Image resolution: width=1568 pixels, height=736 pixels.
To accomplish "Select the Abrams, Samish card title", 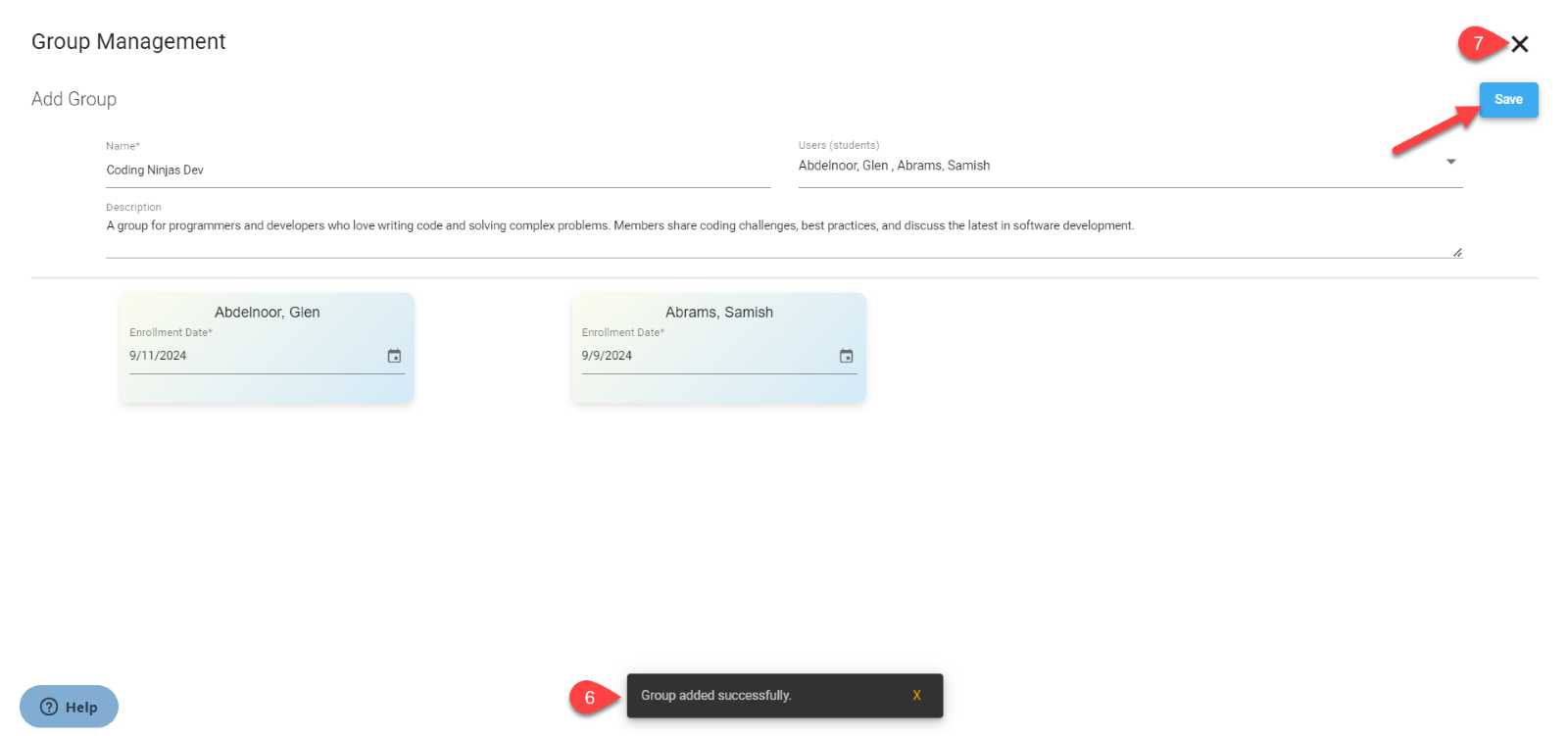I will tap(718, 313).
